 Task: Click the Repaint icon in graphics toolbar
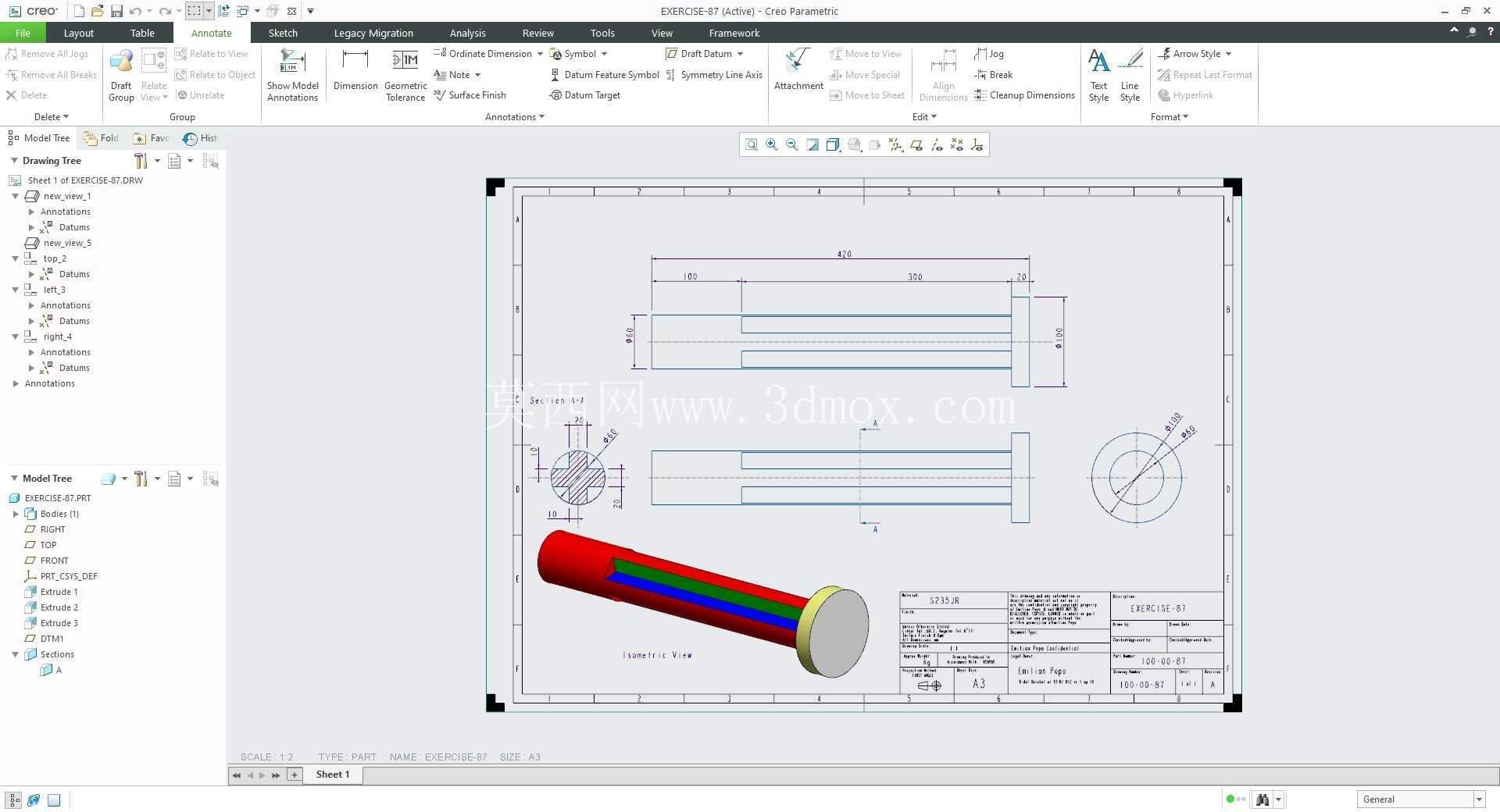(x=812, y=144)
